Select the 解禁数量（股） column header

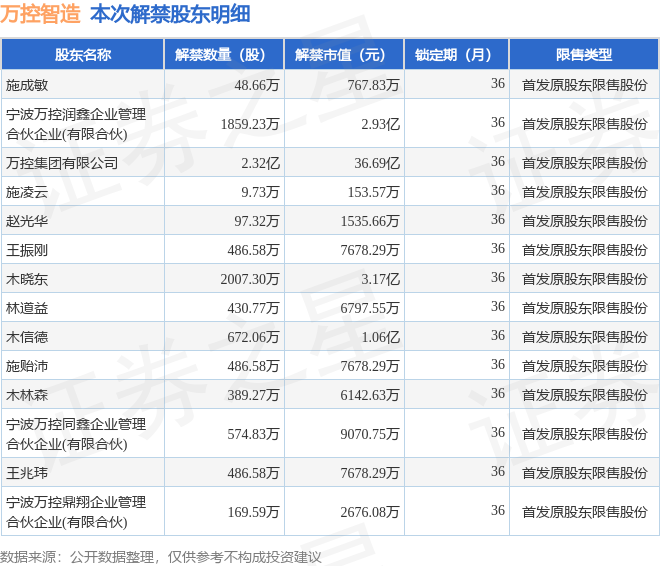[x=224, y=55]
